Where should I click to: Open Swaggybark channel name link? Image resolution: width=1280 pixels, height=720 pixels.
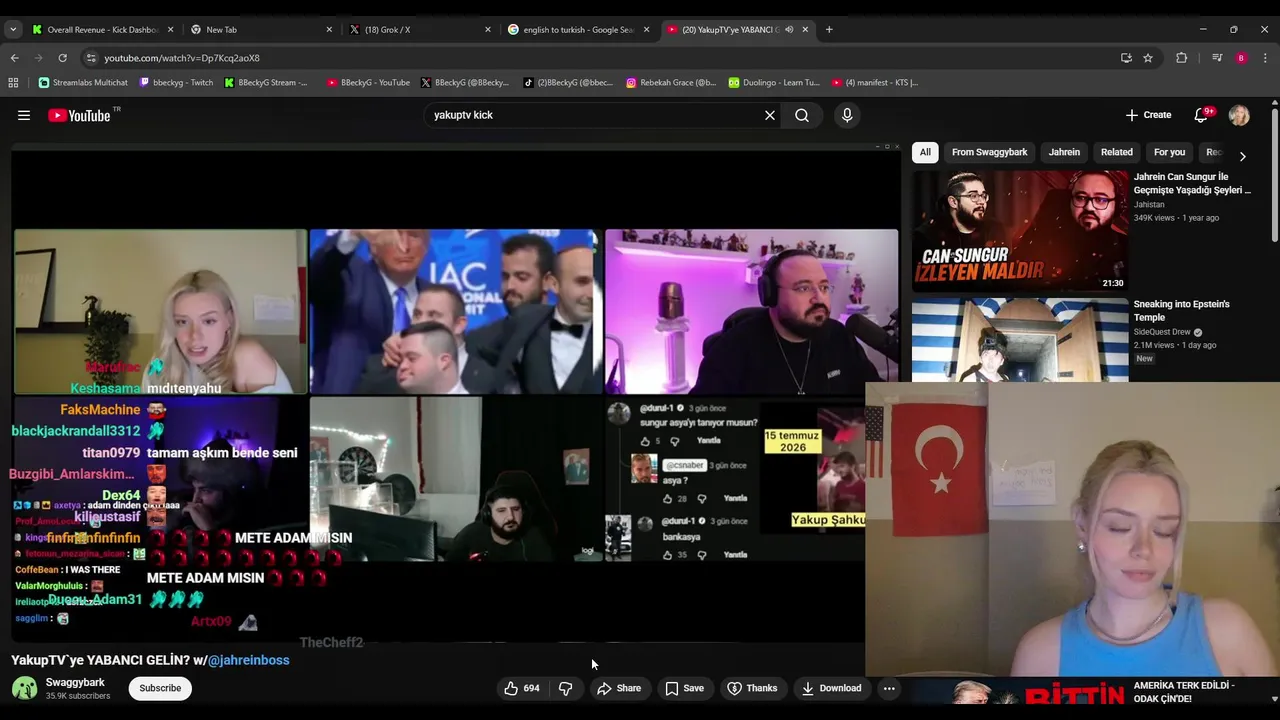75,682
